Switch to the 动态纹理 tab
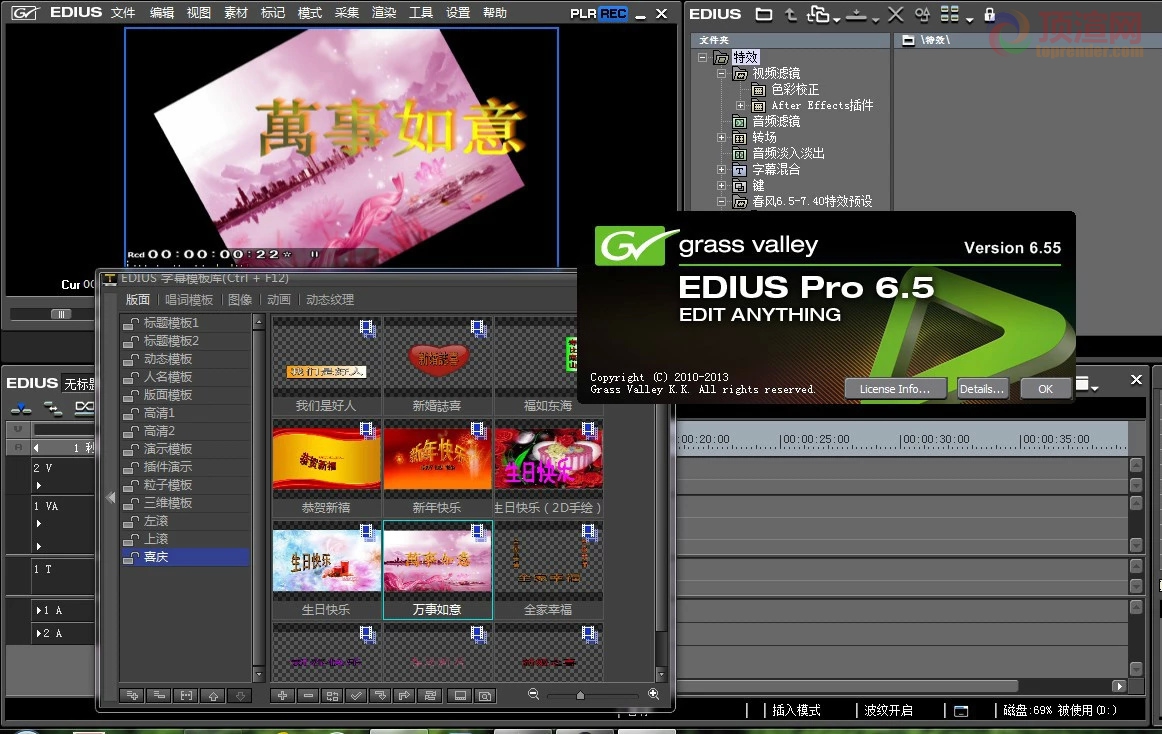Screen dimensions: 1162x734 coord(330,300)
